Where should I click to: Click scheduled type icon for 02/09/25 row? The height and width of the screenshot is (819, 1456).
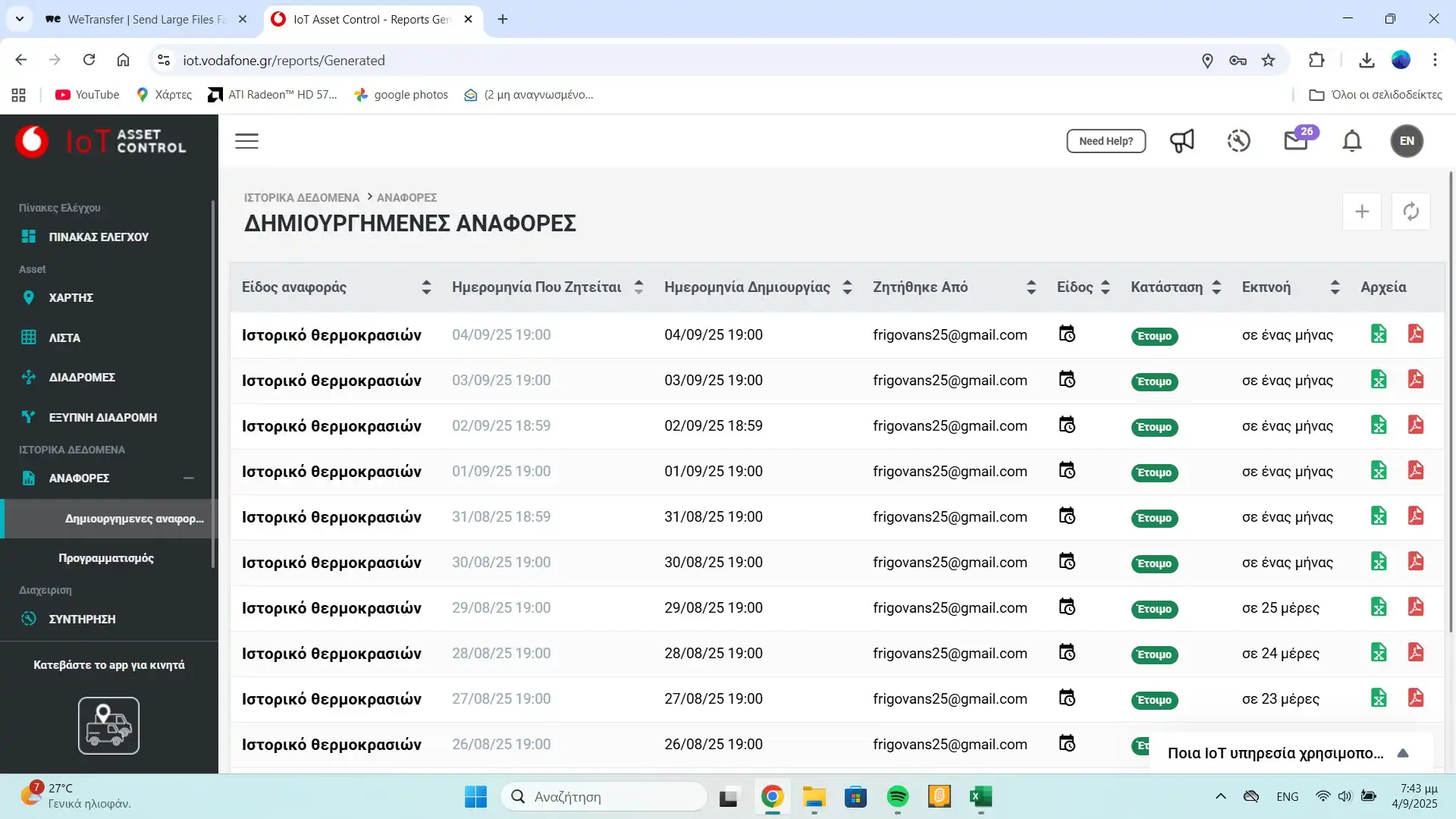coord(1067,425)
